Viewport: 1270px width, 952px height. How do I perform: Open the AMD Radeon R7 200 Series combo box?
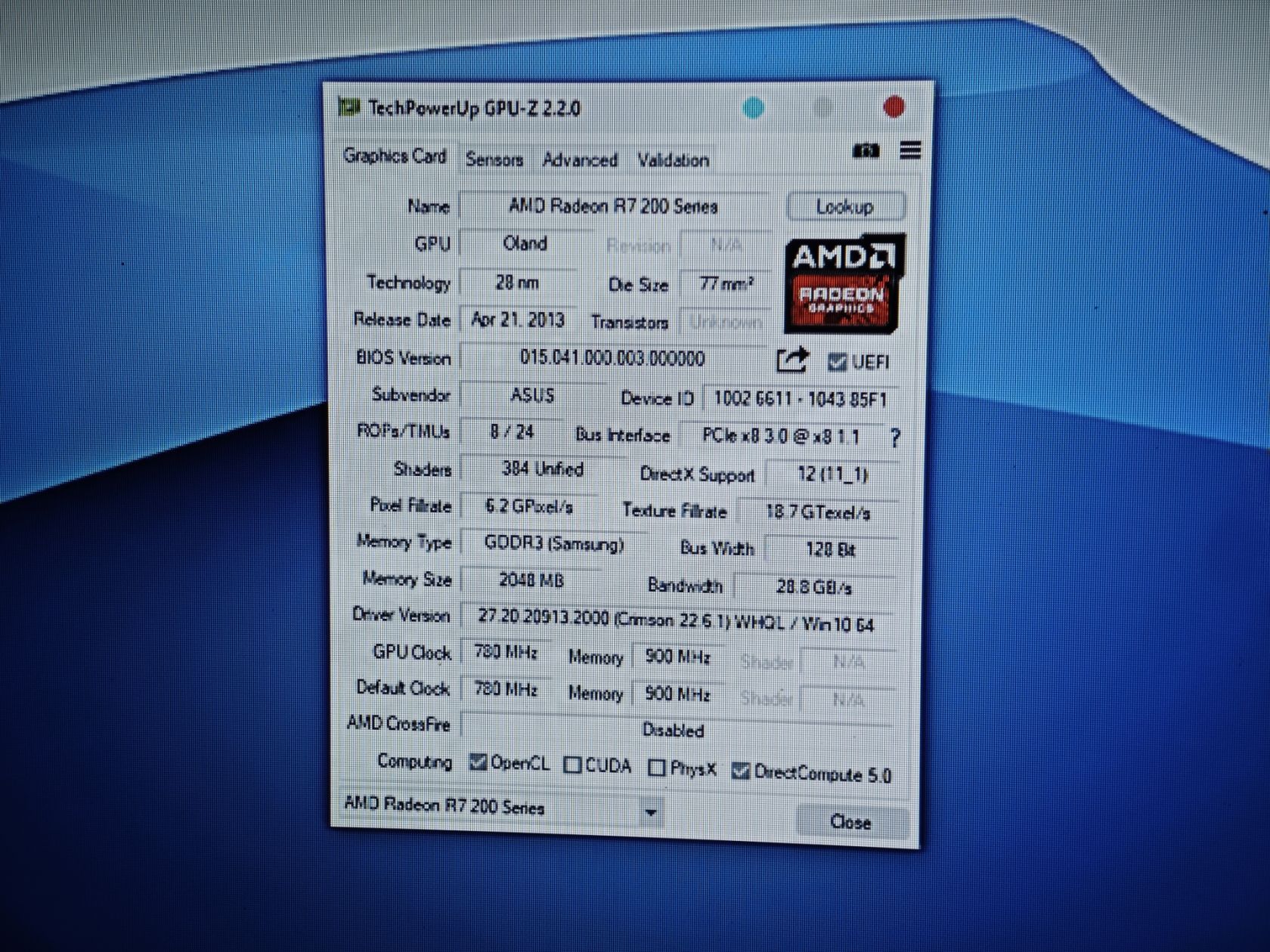pos(499,808)
